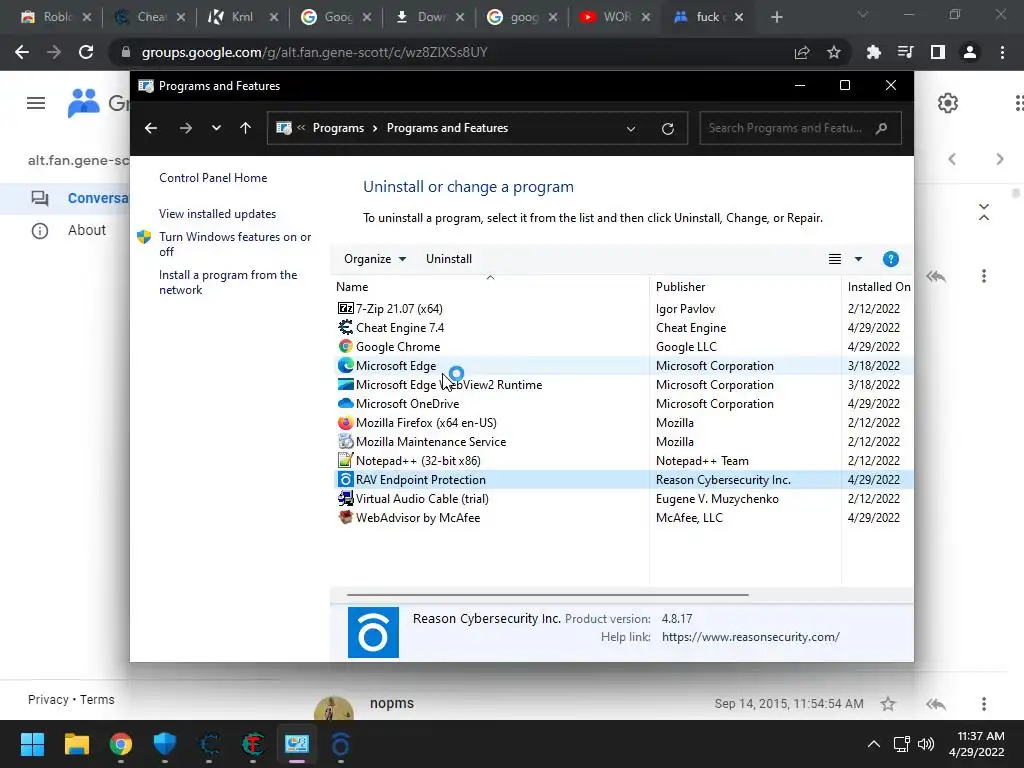Open RAV Endpoint Protection taskbar icon
Image resolution: width=1024 pixels, height=768 pixels.
tap(341, 744)
